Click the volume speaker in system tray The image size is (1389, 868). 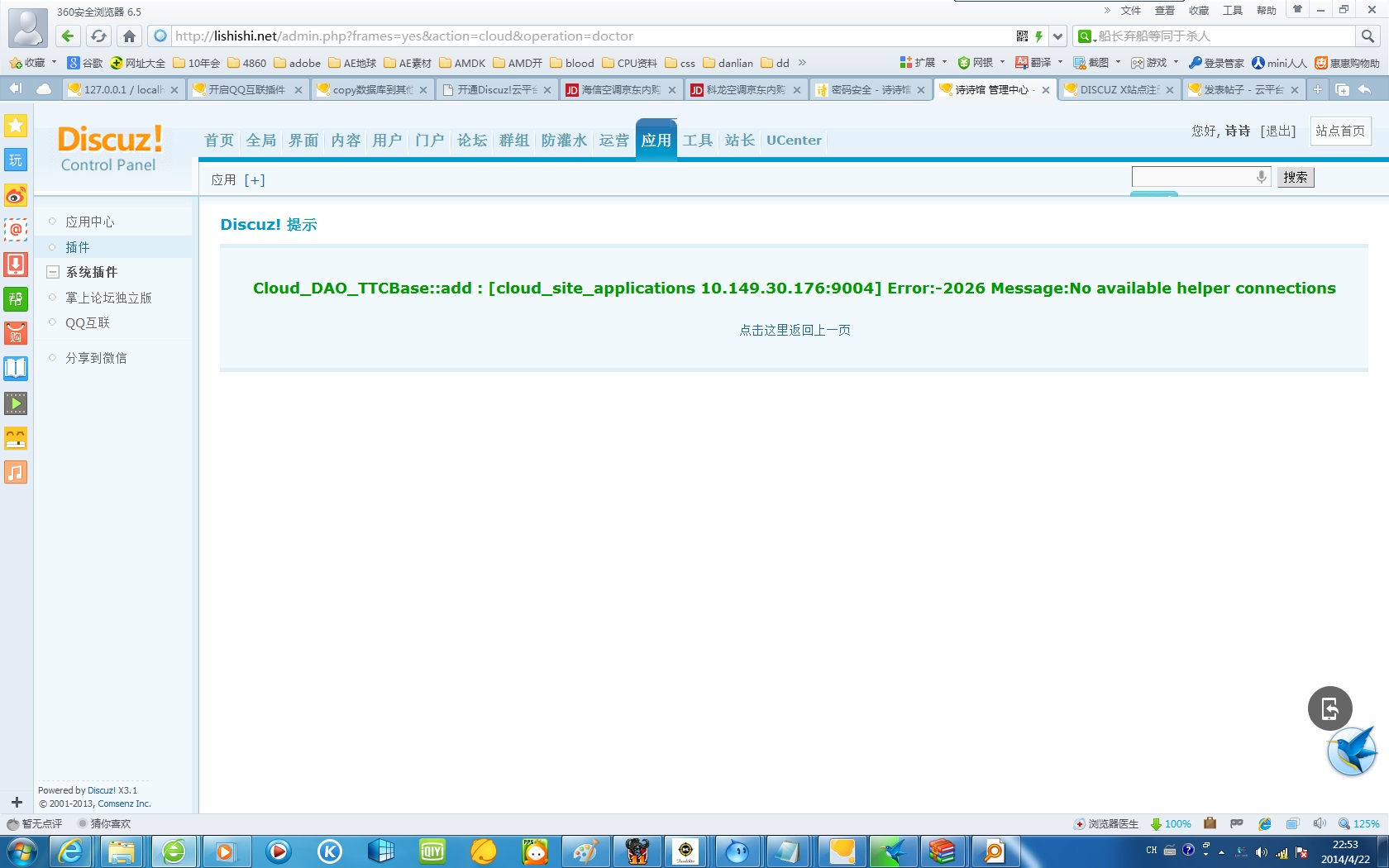click(x=1261, y=851)
